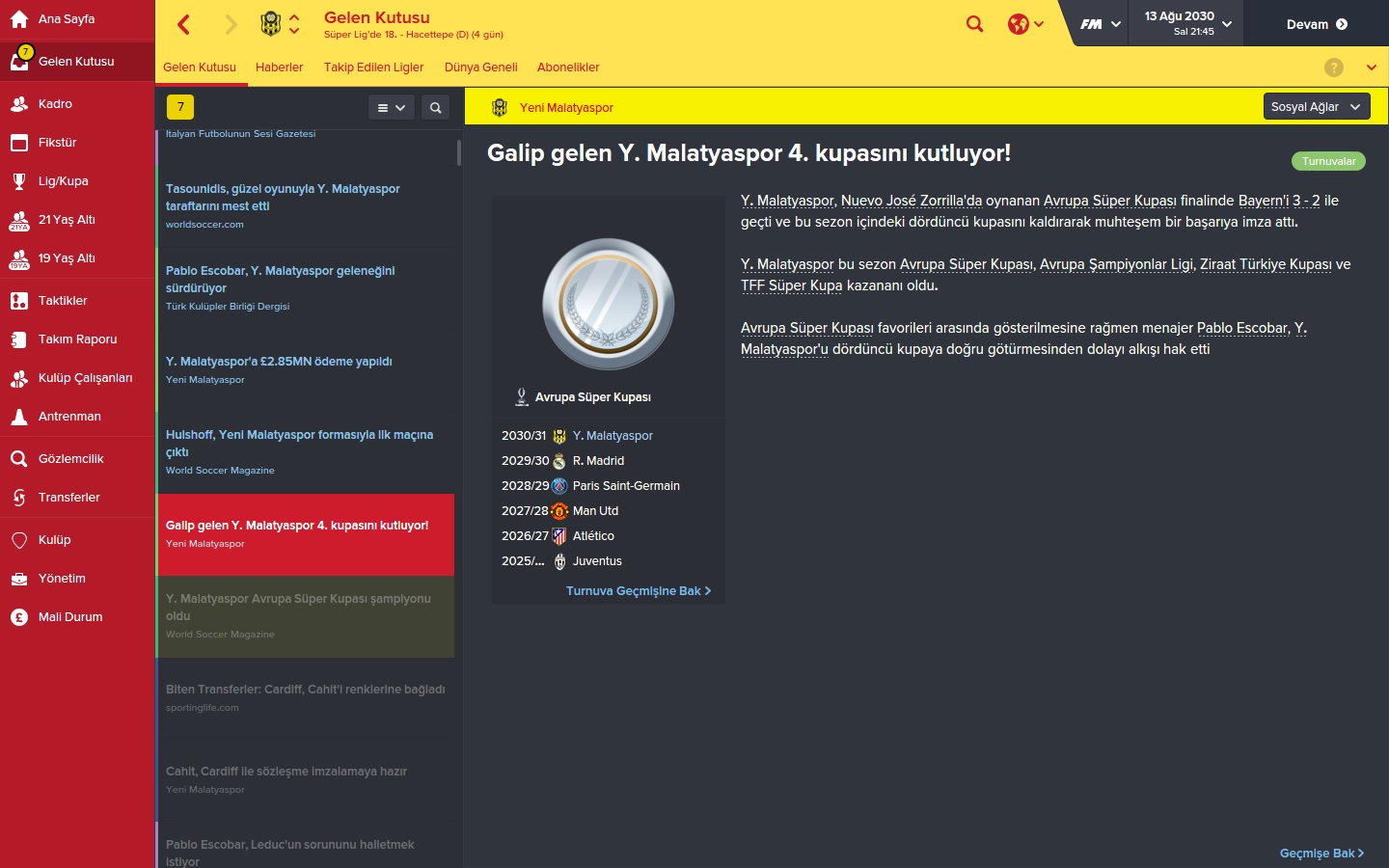The width and height of the screenshot is (1389, 868).
Task: Click the Devam continue button
Action: [1317, 24]
